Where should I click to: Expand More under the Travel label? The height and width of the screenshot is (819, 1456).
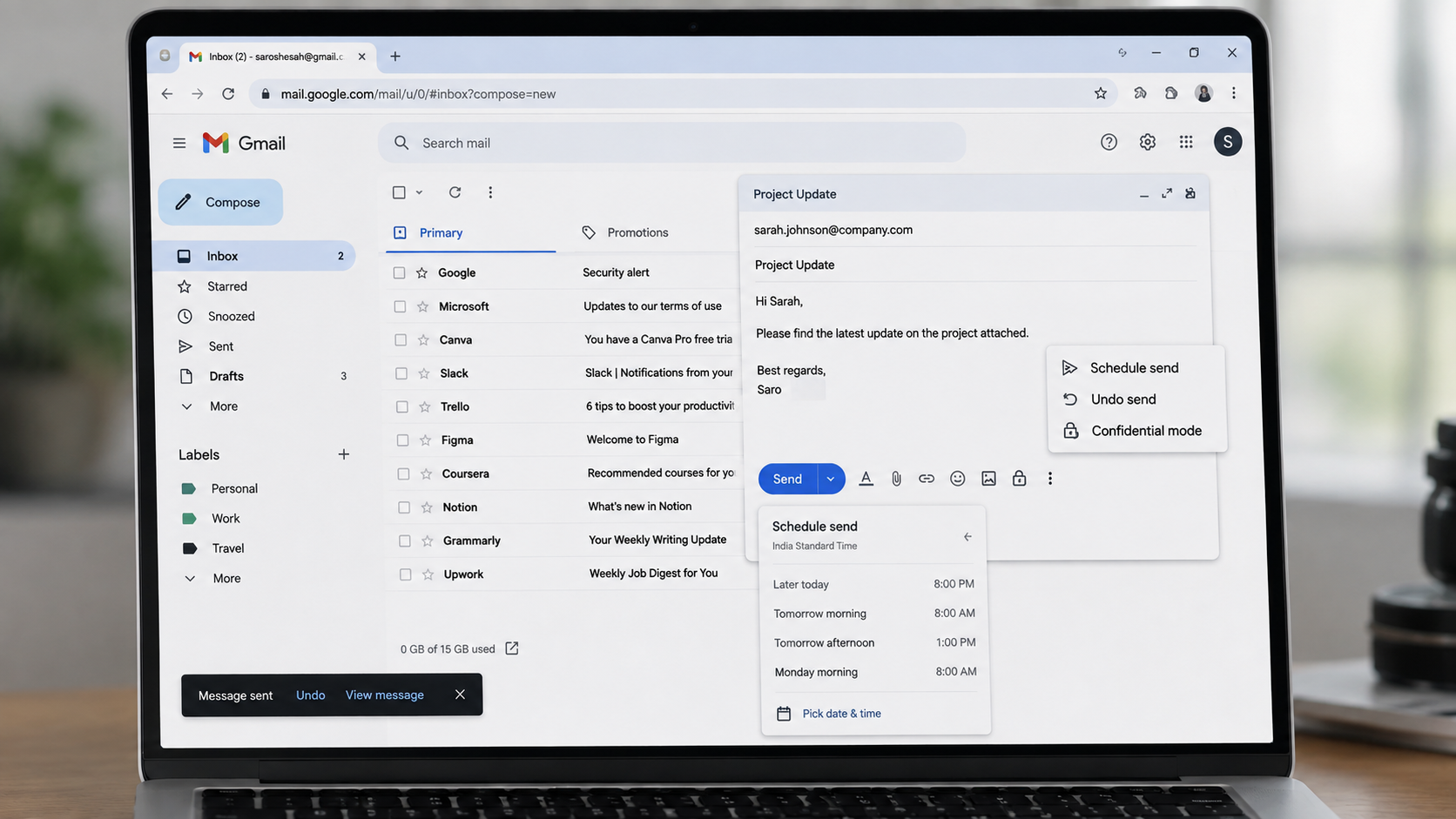click(x=227, y=578)
